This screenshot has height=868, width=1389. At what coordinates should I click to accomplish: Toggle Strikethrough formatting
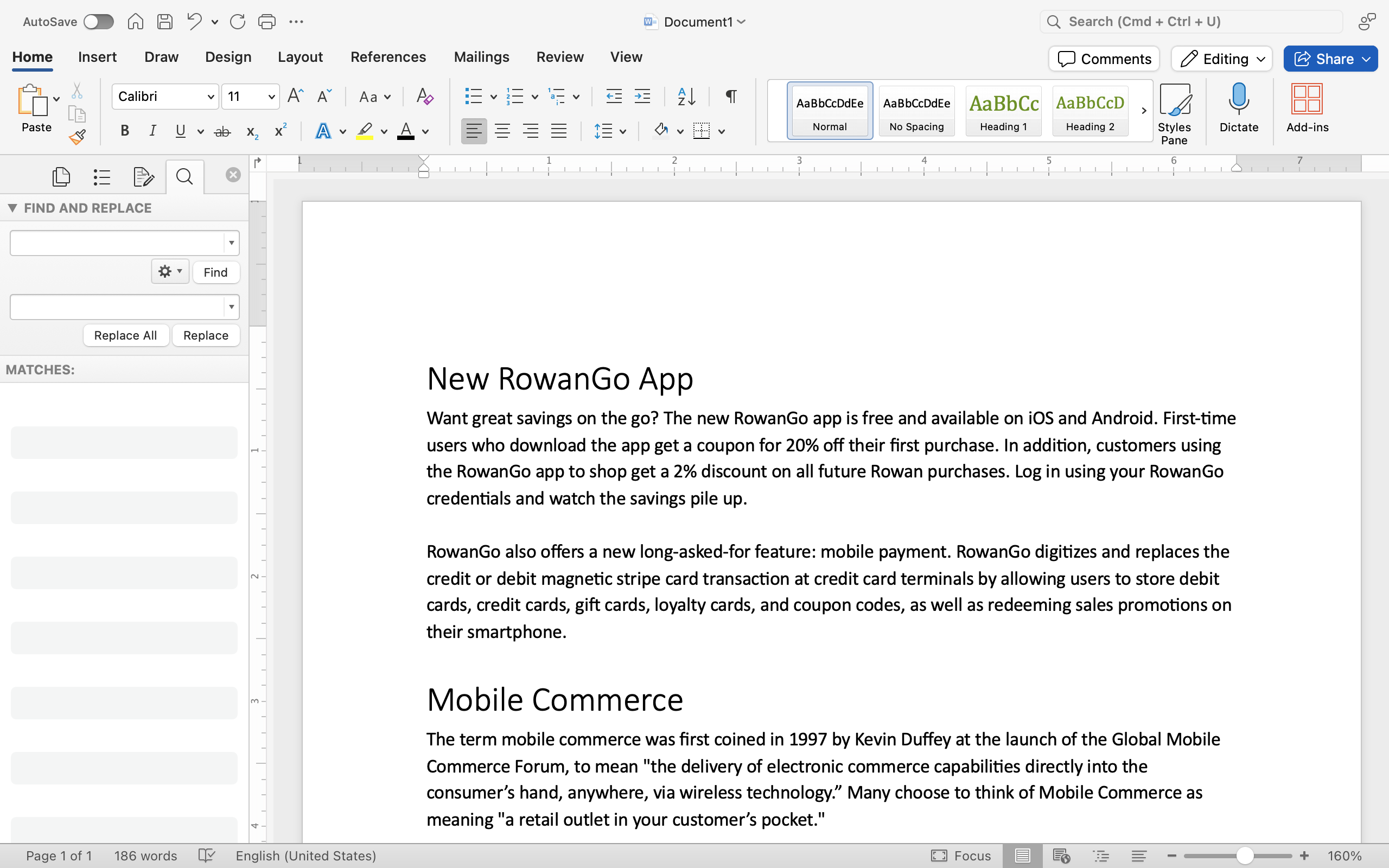tap(222, 131)
